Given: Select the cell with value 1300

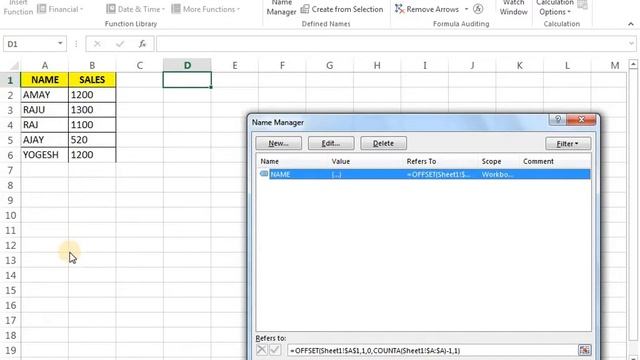Looking at the screenshot, I should tap(92, 110).
